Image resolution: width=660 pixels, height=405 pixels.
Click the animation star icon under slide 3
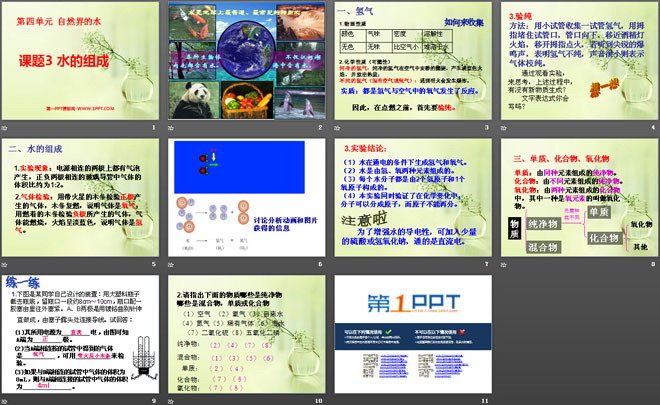(x=337, y=128)
